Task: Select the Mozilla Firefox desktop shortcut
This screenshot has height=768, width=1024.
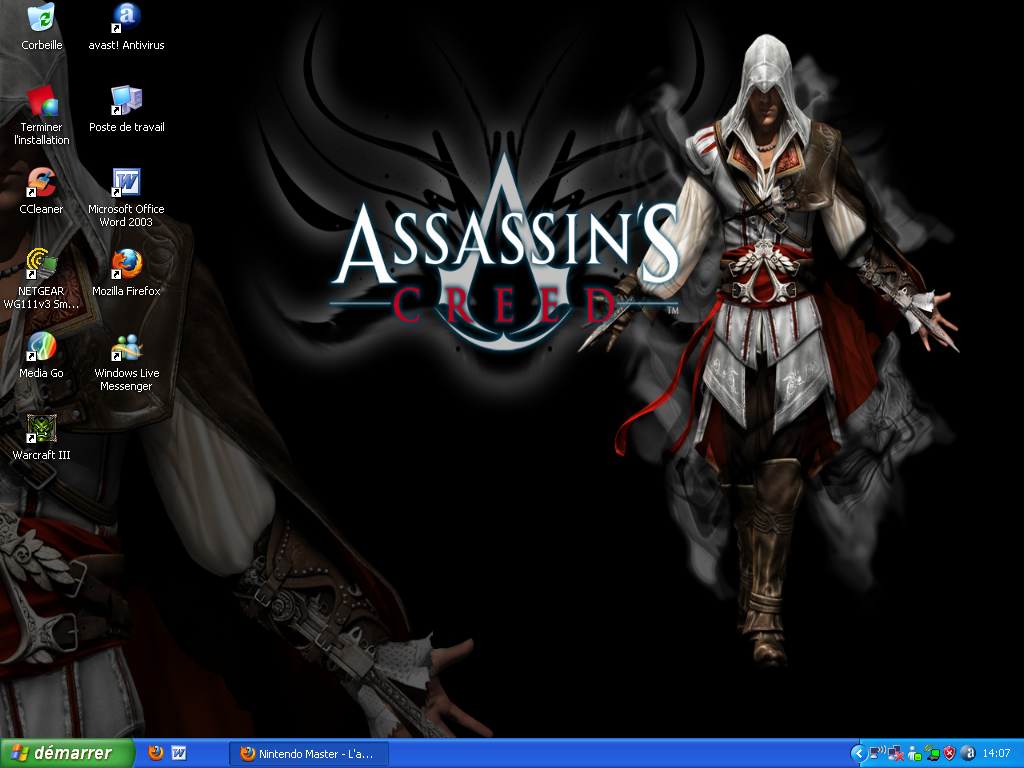Action: tap(126, 273)
